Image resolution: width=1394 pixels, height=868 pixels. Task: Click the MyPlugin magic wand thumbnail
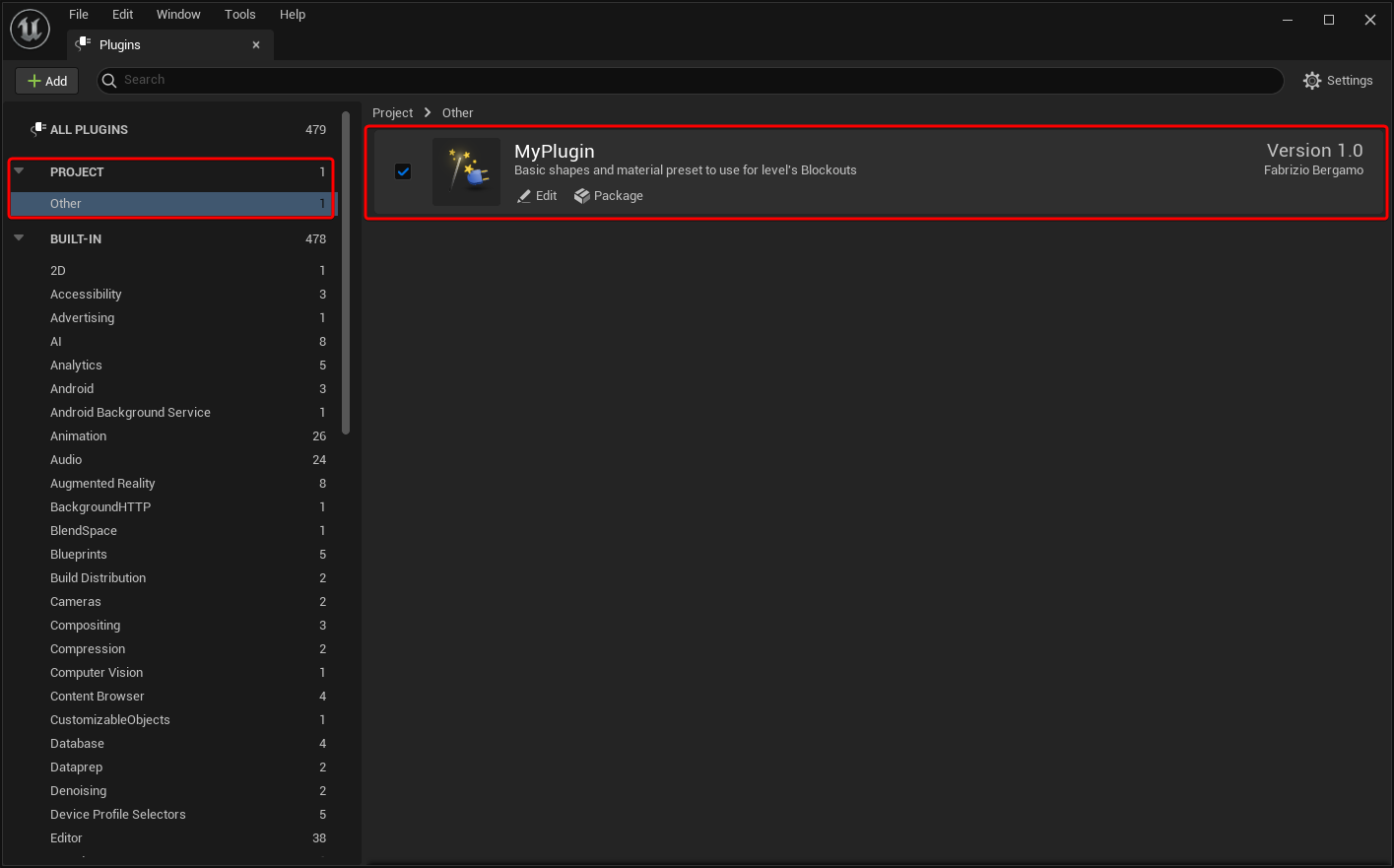click(466, 171)
